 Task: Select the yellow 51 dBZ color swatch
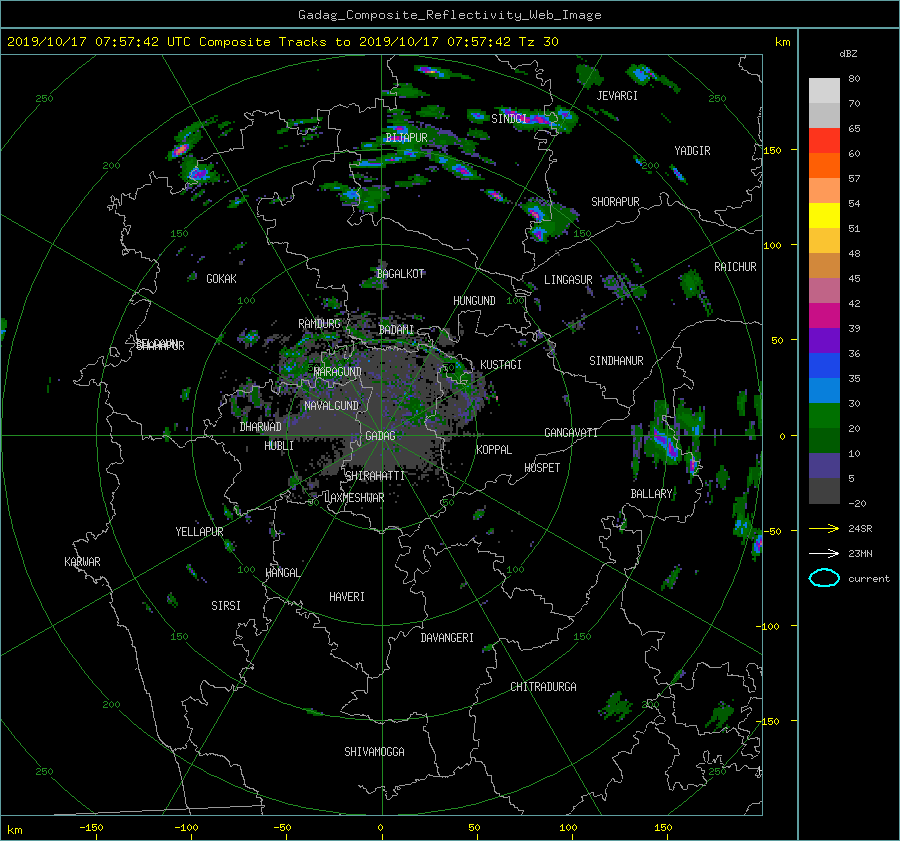[x=824, y=216]
